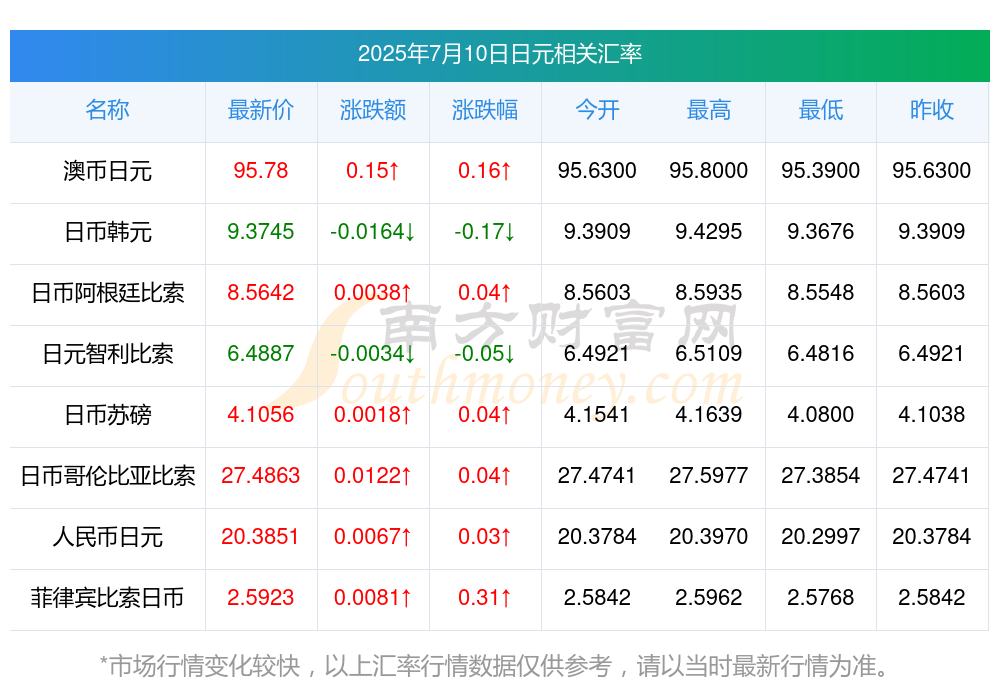1000x698 pixels.
Task: Select percent change 0.03↑
Action: point(485,536)
